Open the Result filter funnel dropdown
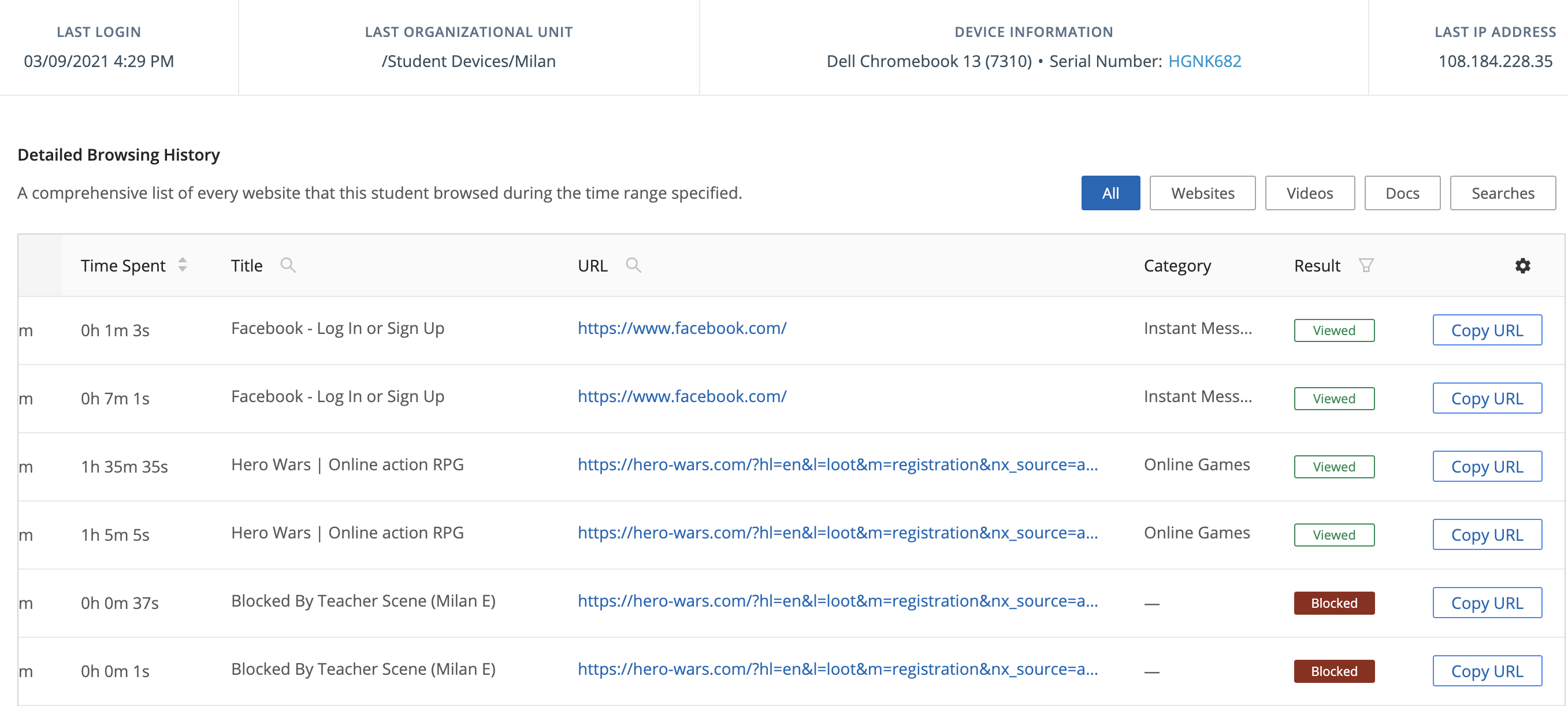Screen dimensions: 1568x706 pyautogui.click(x=1366, y=265)
